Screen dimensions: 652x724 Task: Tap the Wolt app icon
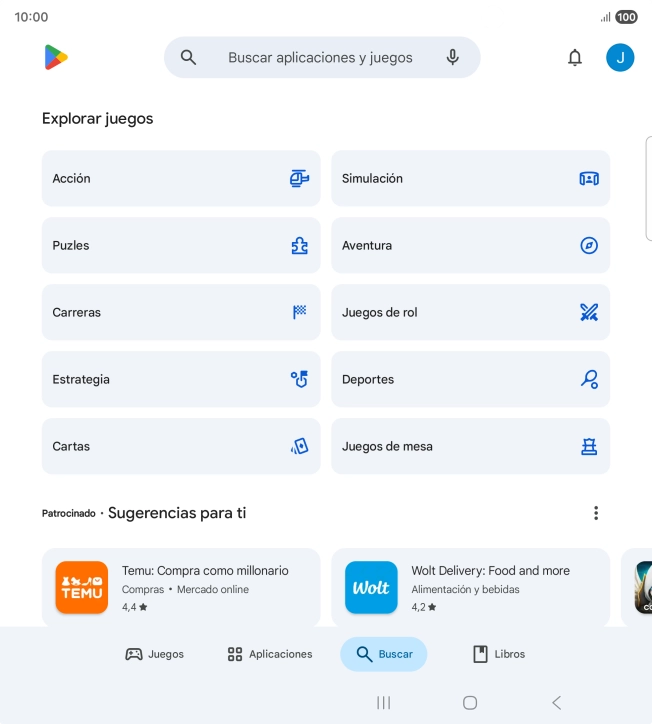click(371, 587)
